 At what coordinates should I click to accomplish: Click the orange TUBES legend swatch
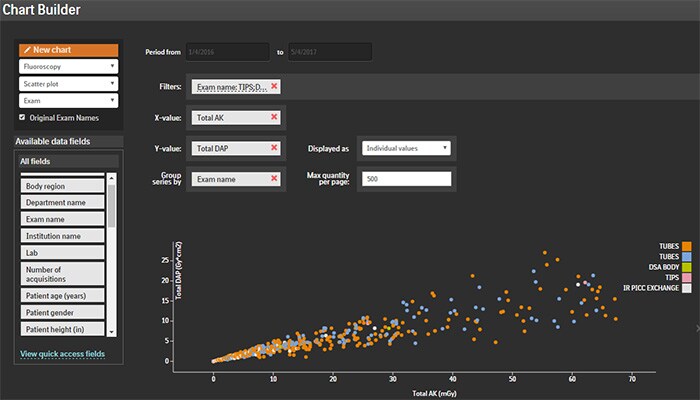pos(687,246)
